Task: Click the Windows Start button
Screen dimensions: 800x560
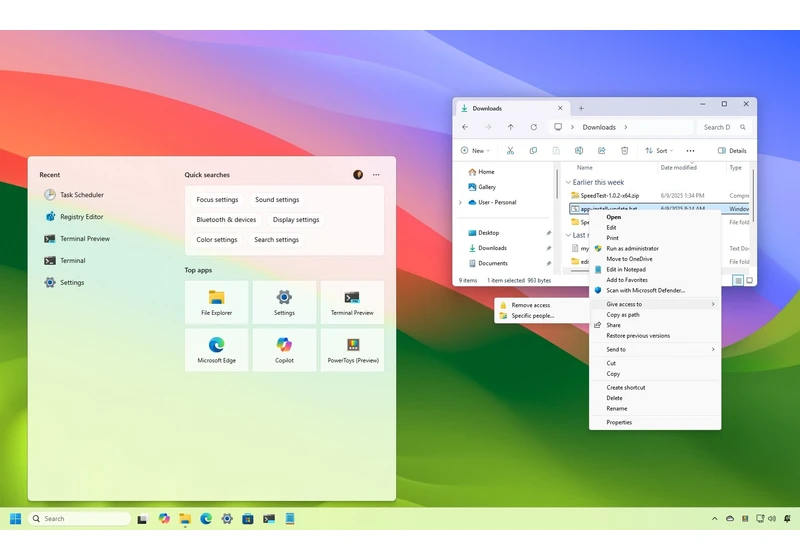Action: 15,519
